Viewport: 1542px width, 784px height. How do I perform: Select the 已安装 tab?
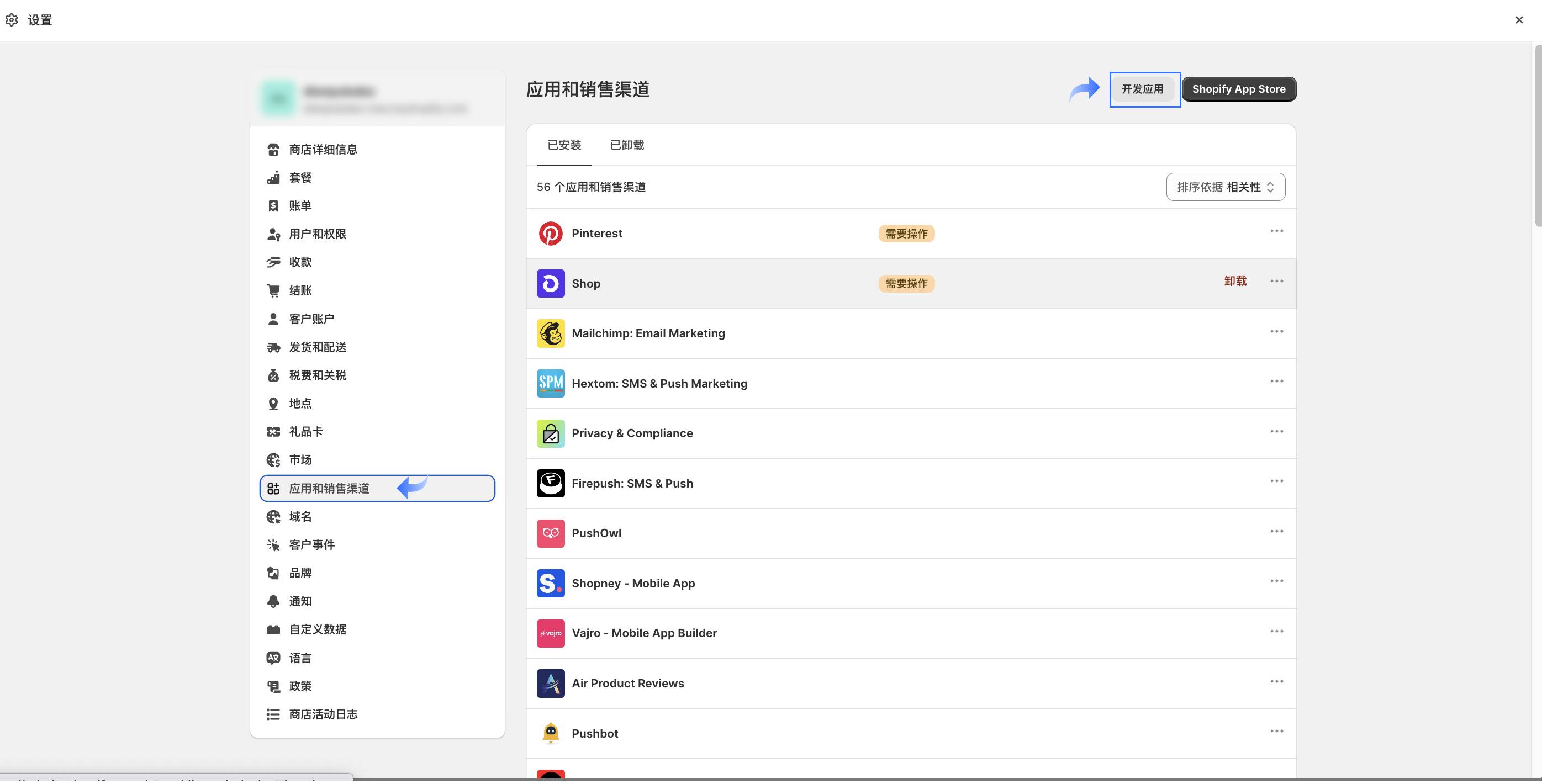click(564, 145)
